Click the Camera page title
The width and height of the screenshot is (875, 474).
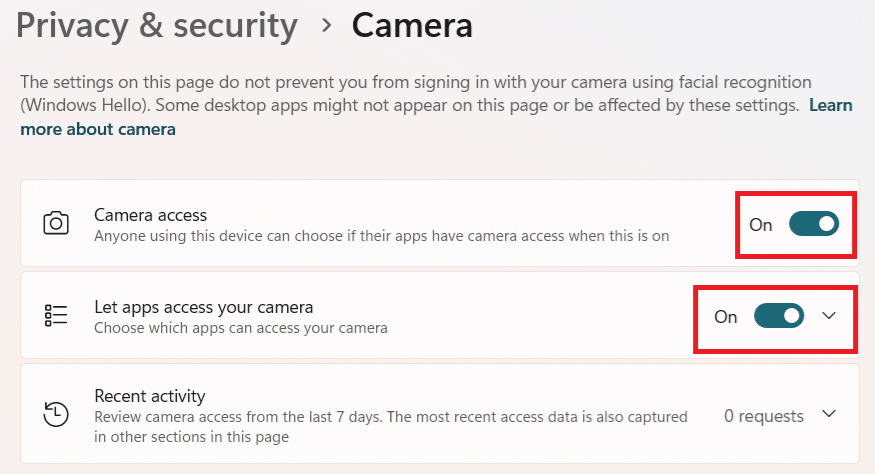pyautogui.click(x=412, y=26)
